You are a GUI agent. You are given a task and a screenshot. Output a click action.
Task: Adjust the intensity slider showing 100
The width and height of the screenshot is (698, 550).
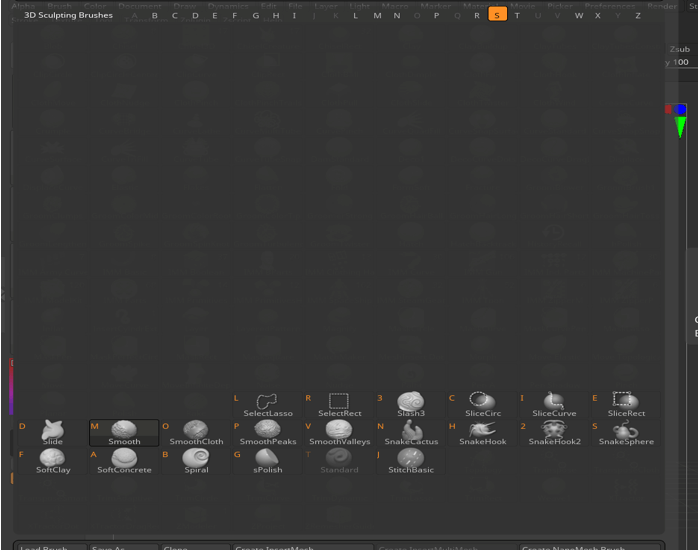[681, 62]
